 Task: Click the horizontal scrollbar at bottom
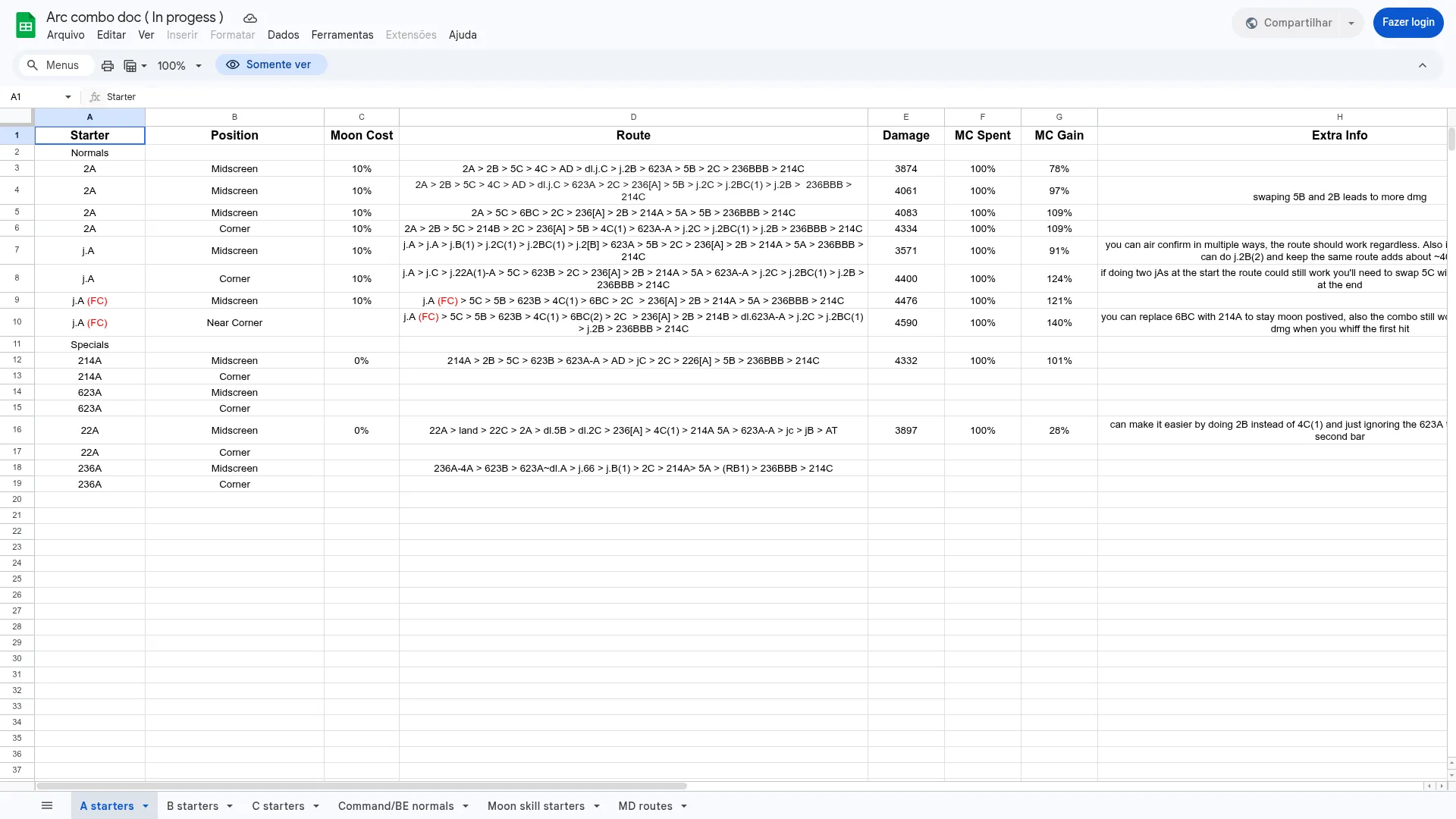(x=361, y=786)
